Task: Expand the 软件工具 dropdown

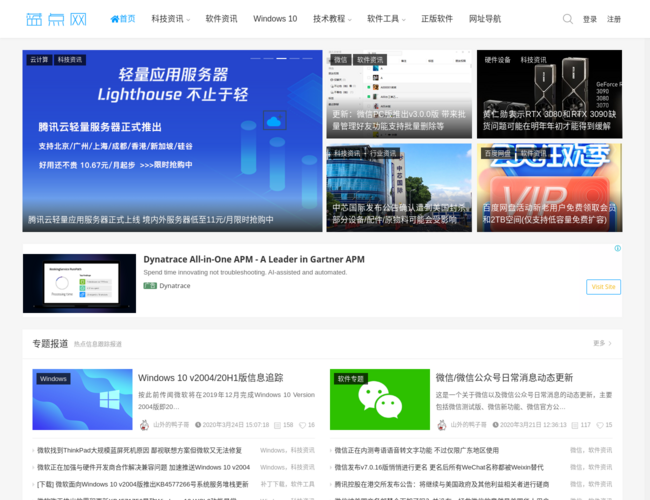Action: point(386,19)
